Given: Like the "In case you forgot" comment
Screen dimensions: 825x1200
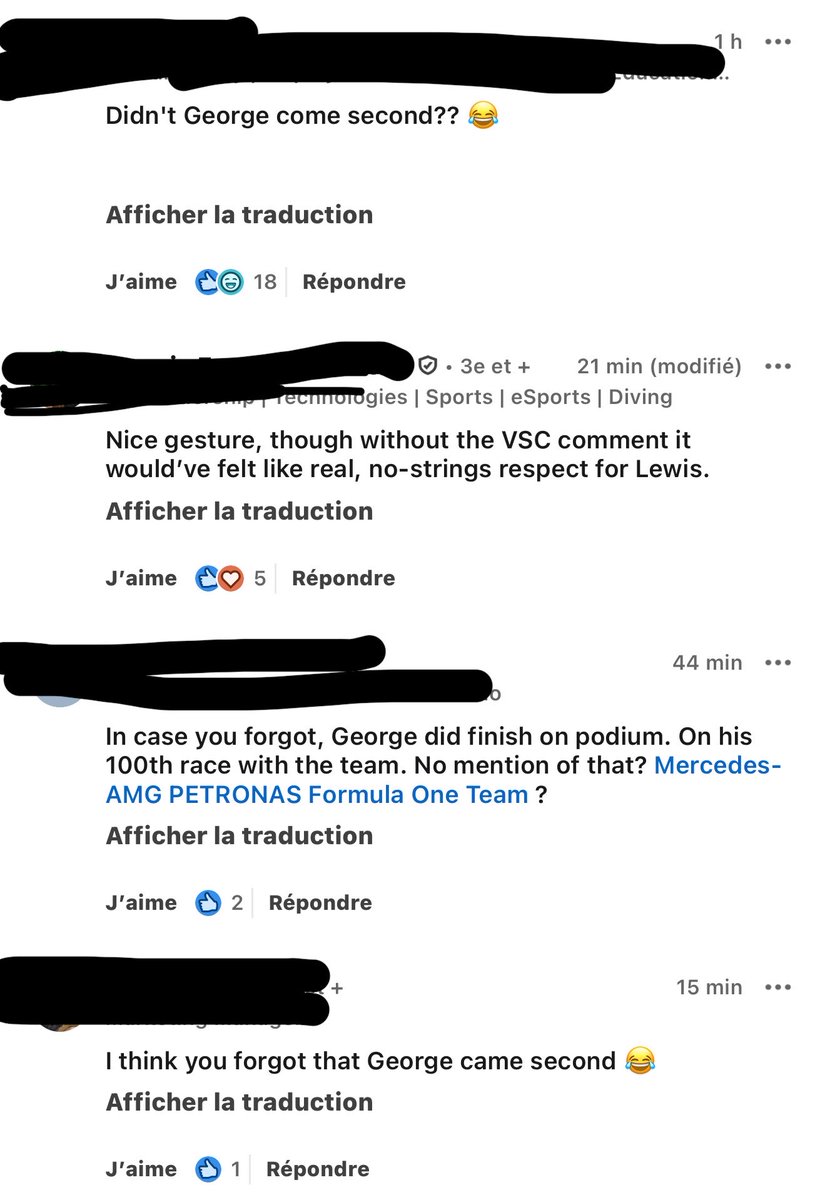Looking at the screenshot, I should point(141,903).
